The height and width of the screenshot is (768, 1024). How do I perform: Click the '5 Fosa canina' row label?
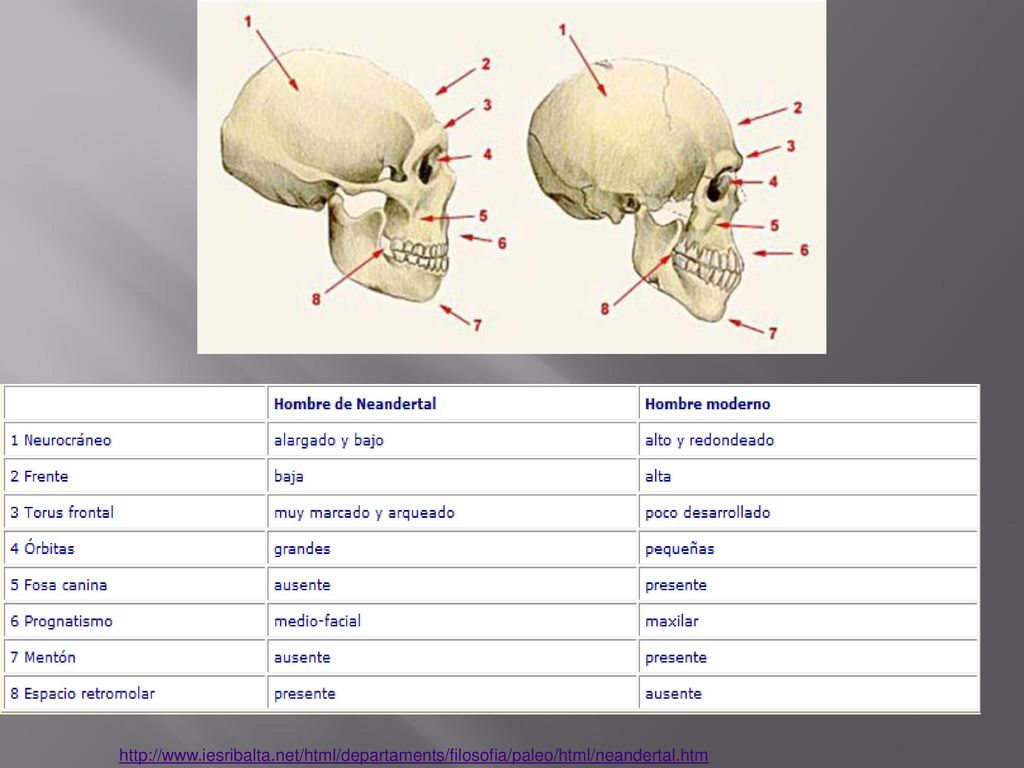point(59,584)
